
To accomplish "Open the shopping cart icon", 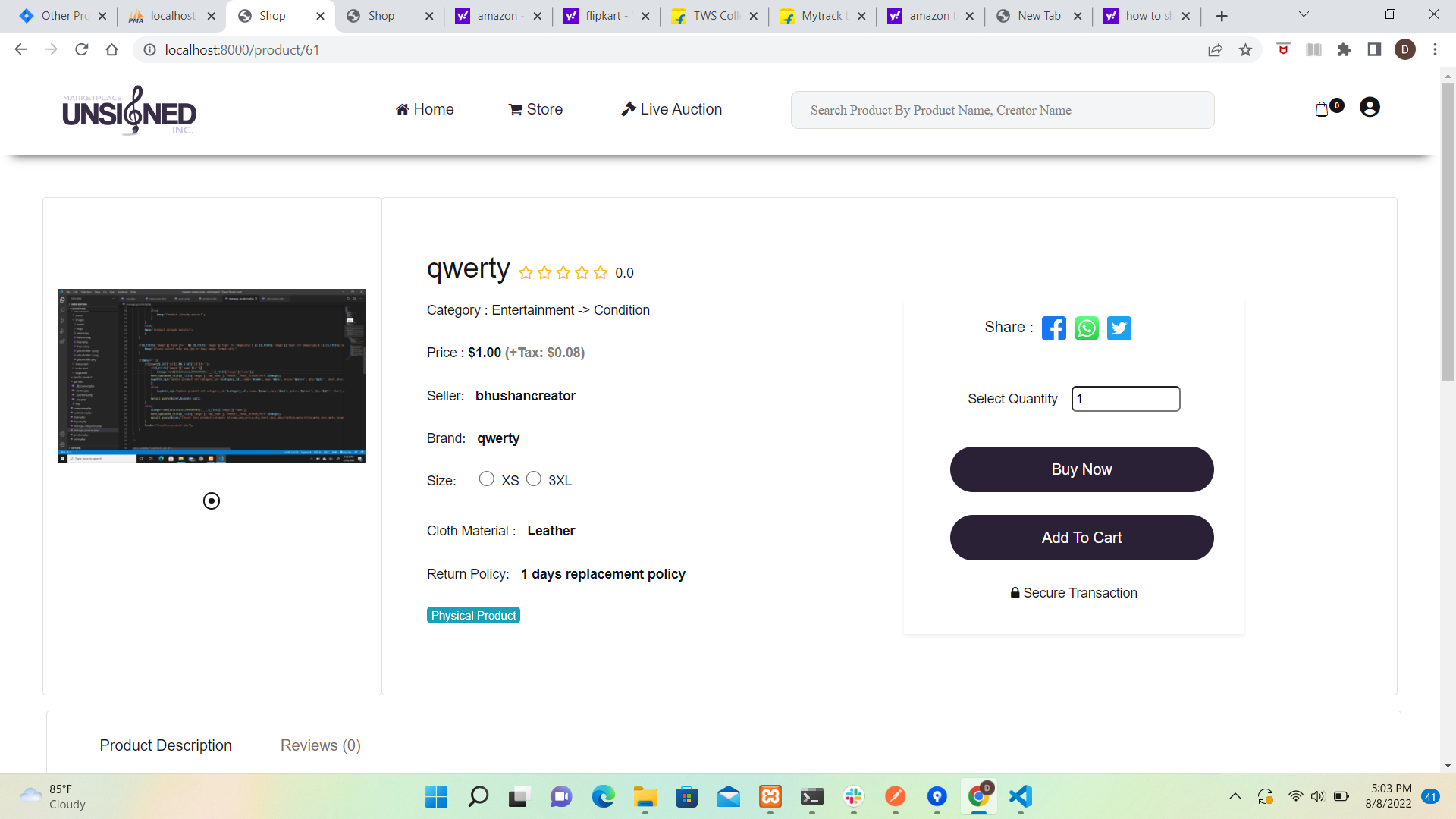I will [1323, 109].
